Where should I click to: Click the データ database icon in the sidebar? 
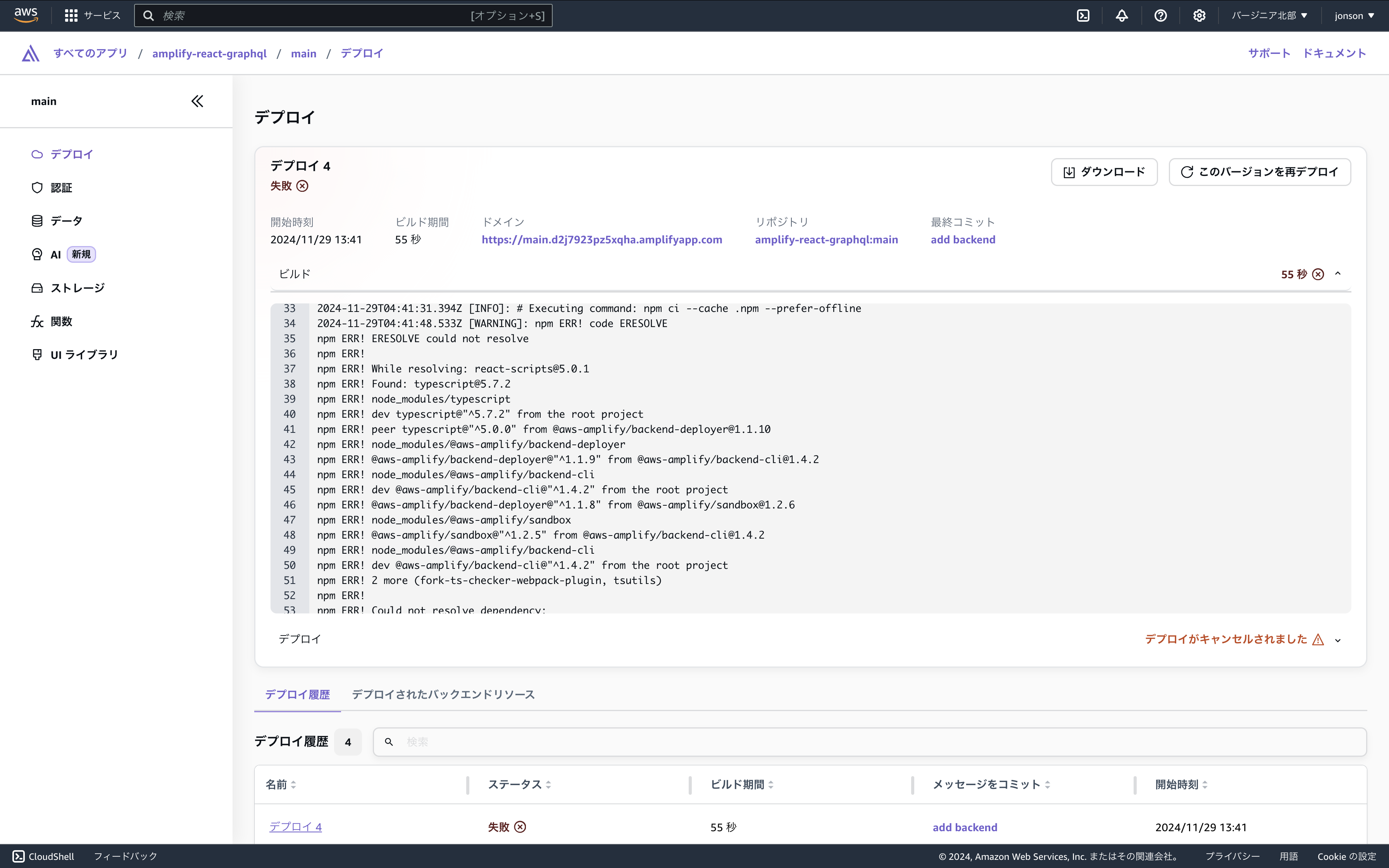coord(37,220)
